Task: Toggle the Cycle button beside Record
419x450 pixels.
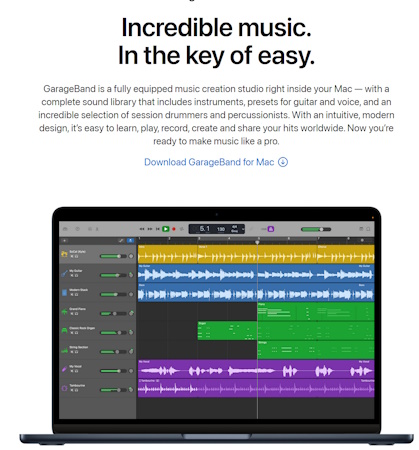Action: 182,229
